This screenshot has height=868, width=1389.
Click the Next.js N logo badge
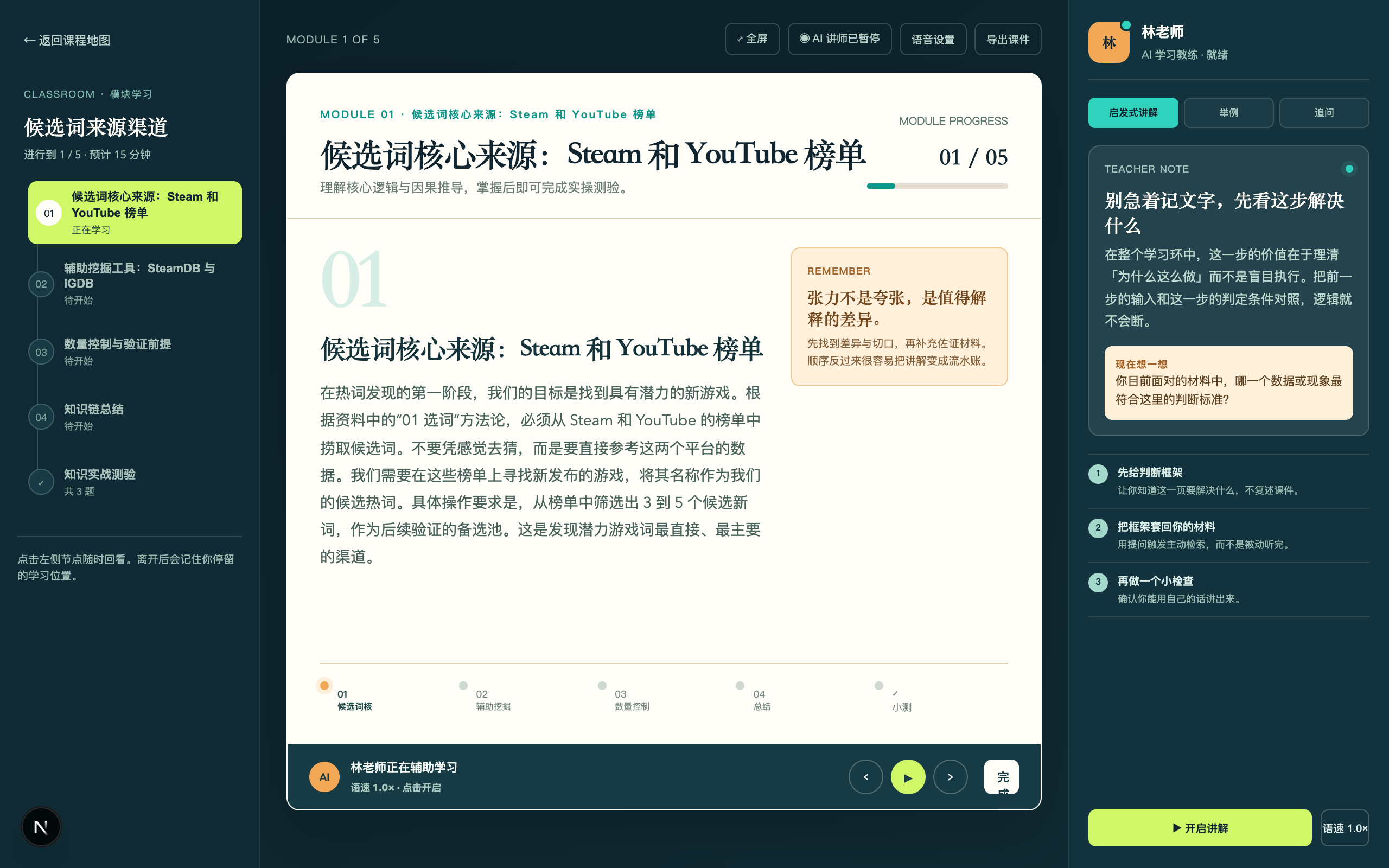pyautogui.click(x=41, y=827)
